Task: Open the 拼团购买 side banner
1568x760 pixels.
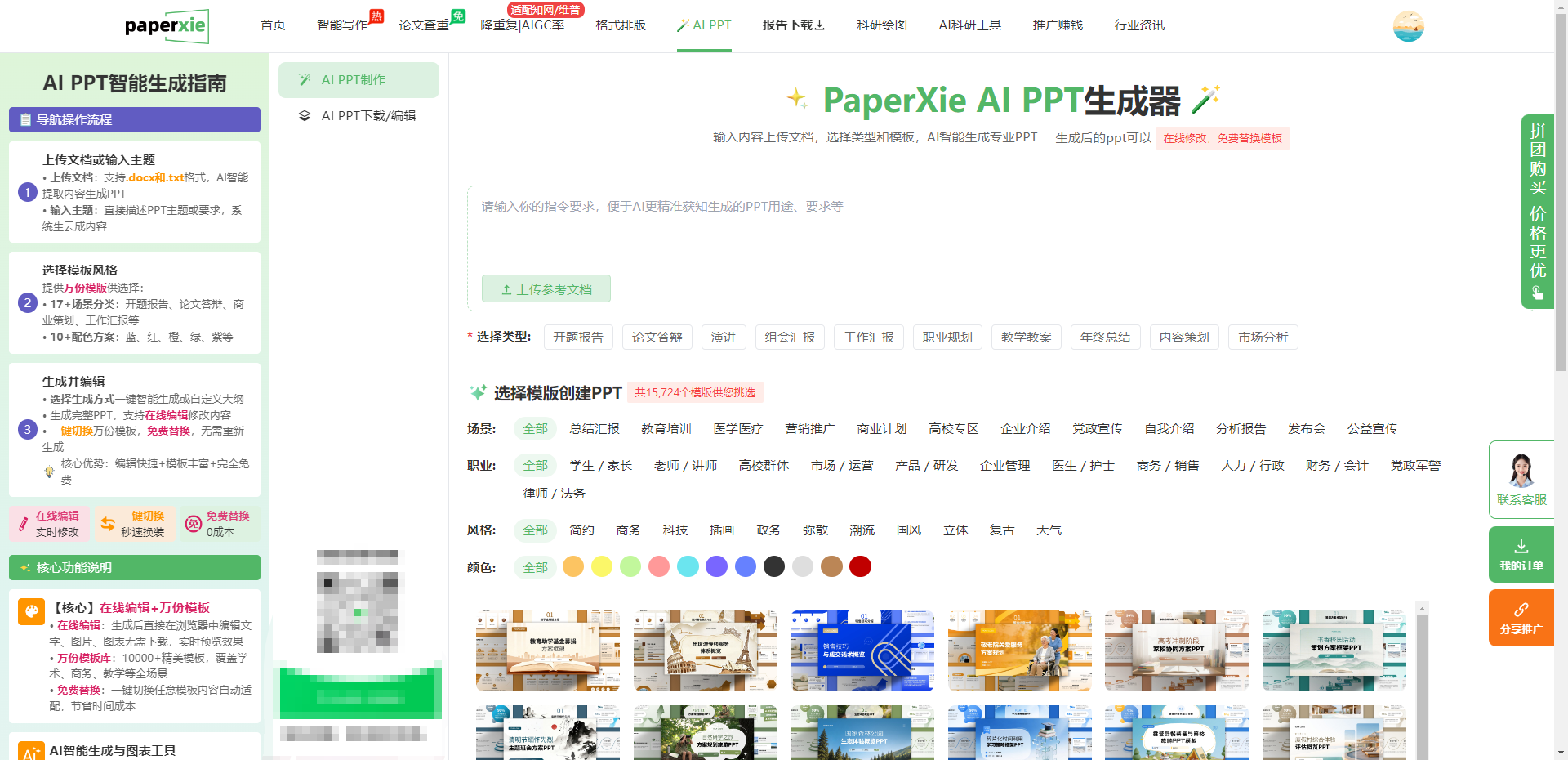Action: pos(1537,211)
